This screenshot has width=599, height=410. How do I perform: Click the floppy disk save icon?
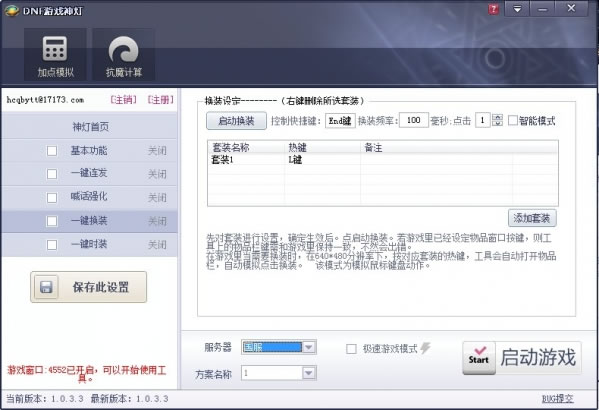pyautogui.click(x=46, y=287)
